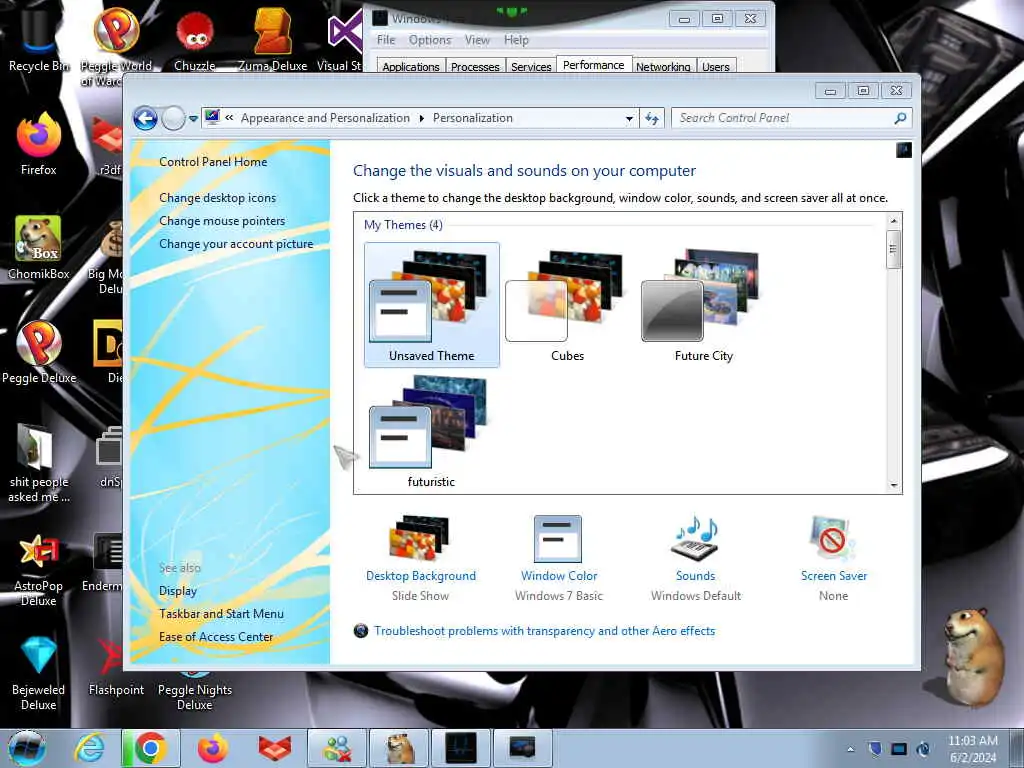Open Recycle Bin desktop icon
This screenshot has width=1024, height=768.
(x=38, y=39)
